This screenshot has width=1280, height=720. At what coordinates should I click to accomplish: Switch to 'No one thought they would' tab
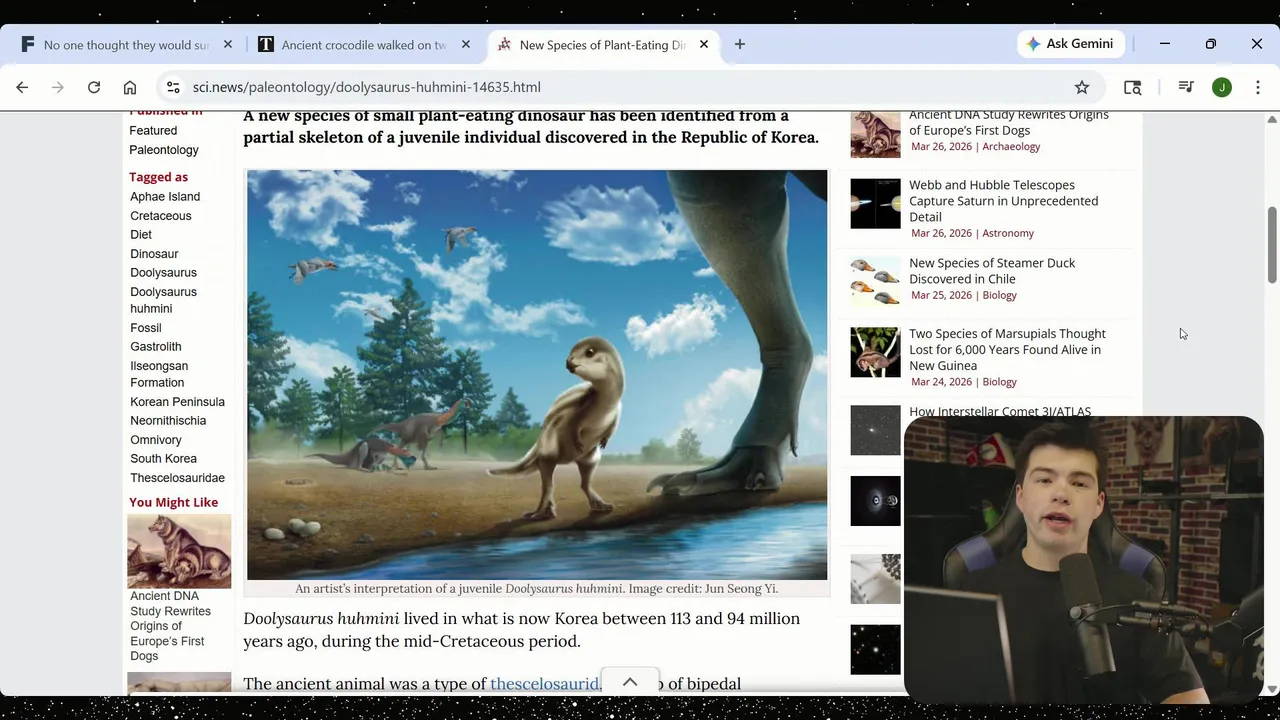coord(126,44)
